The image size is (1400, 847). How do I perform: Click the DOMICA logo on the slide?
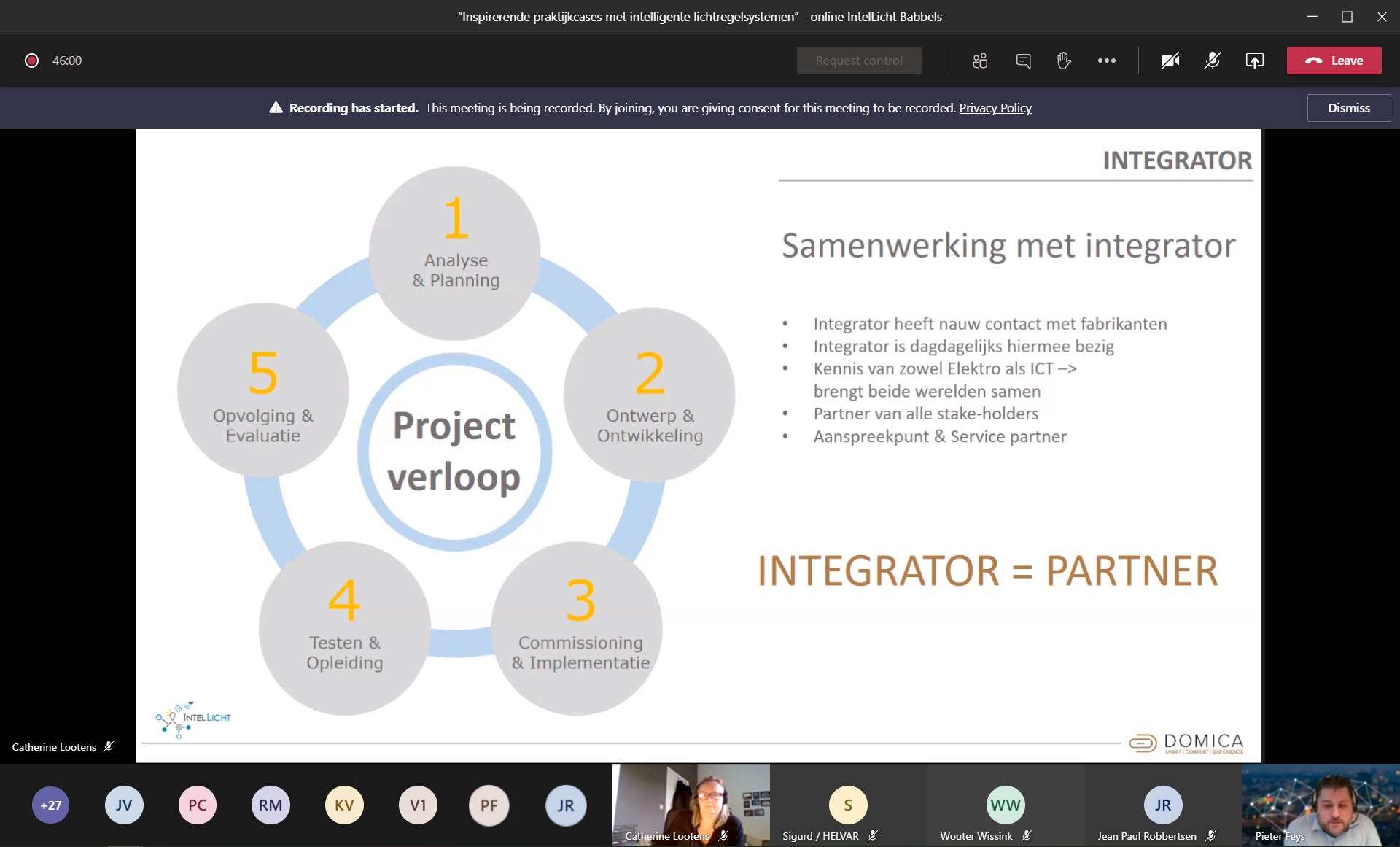(1186, 743)
